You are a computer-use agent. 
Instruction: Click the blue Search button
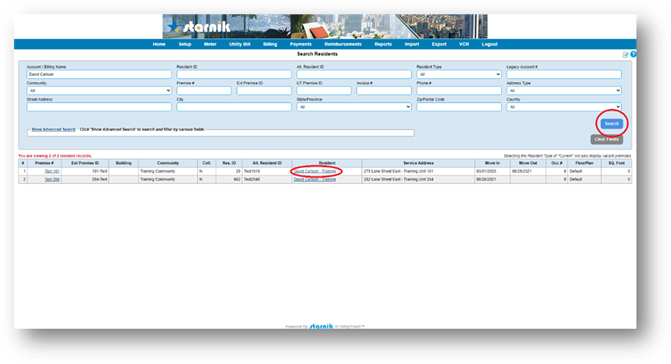[612, 124]
